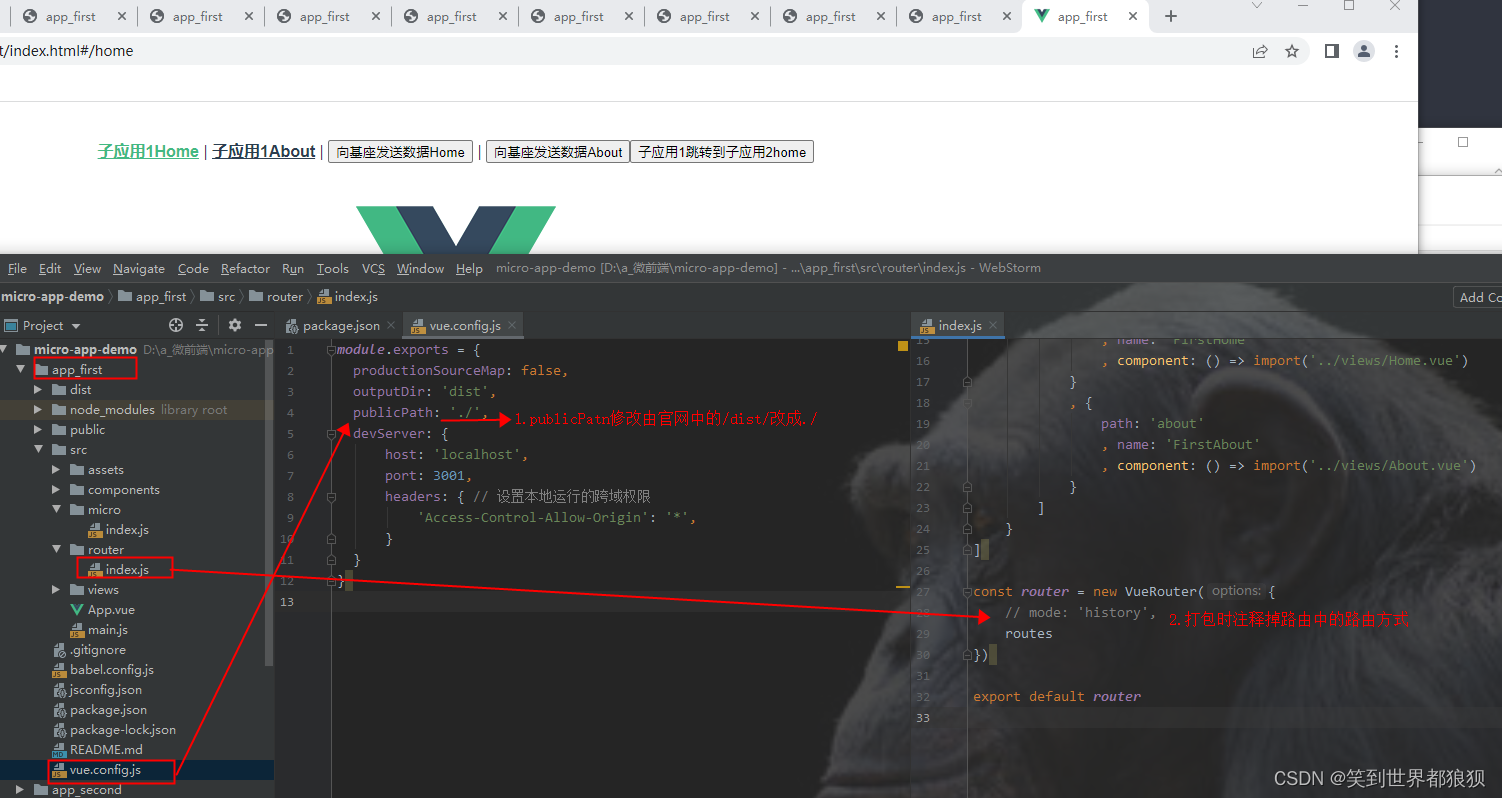Viewport: 1502px width, 798px height.
Task: Expand the app_second folder
Action: (x=21, y=789)
